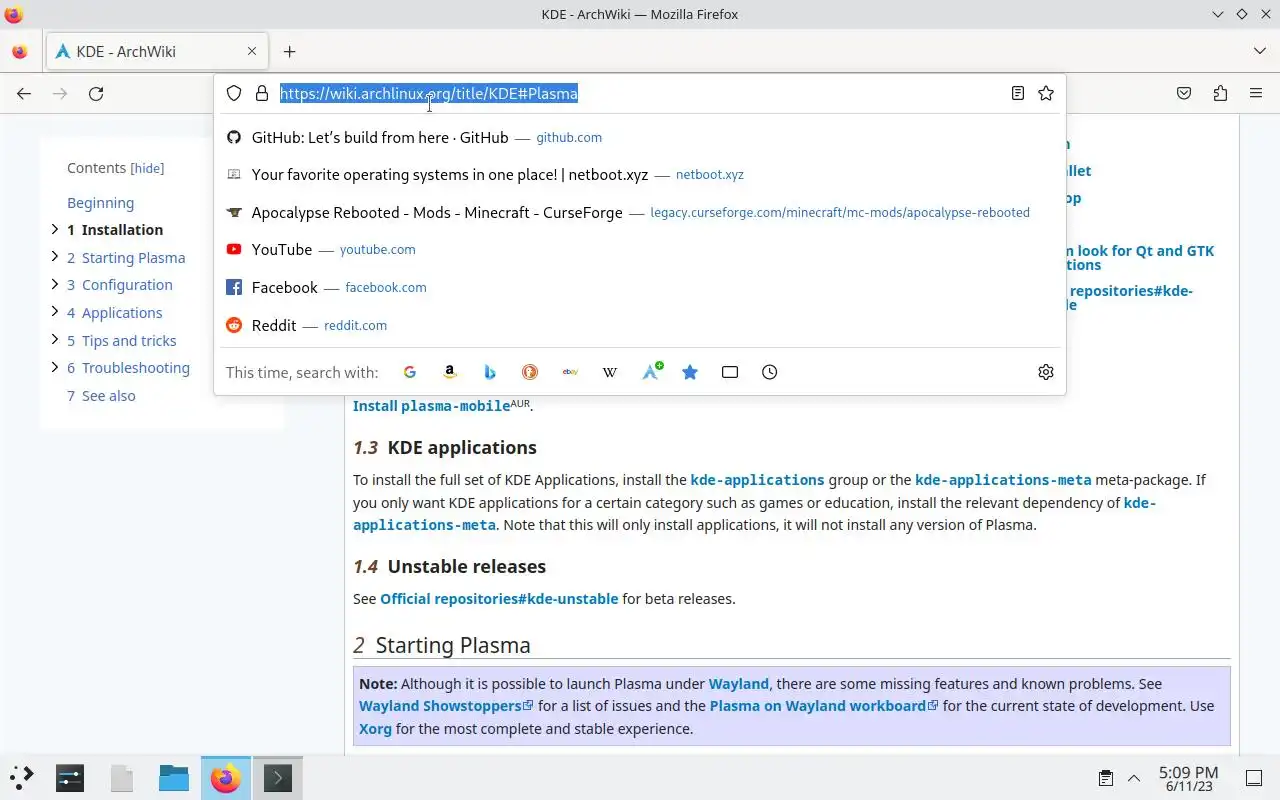
Task: Search with ArchWiki engine this time
Action: coord(651,372)
